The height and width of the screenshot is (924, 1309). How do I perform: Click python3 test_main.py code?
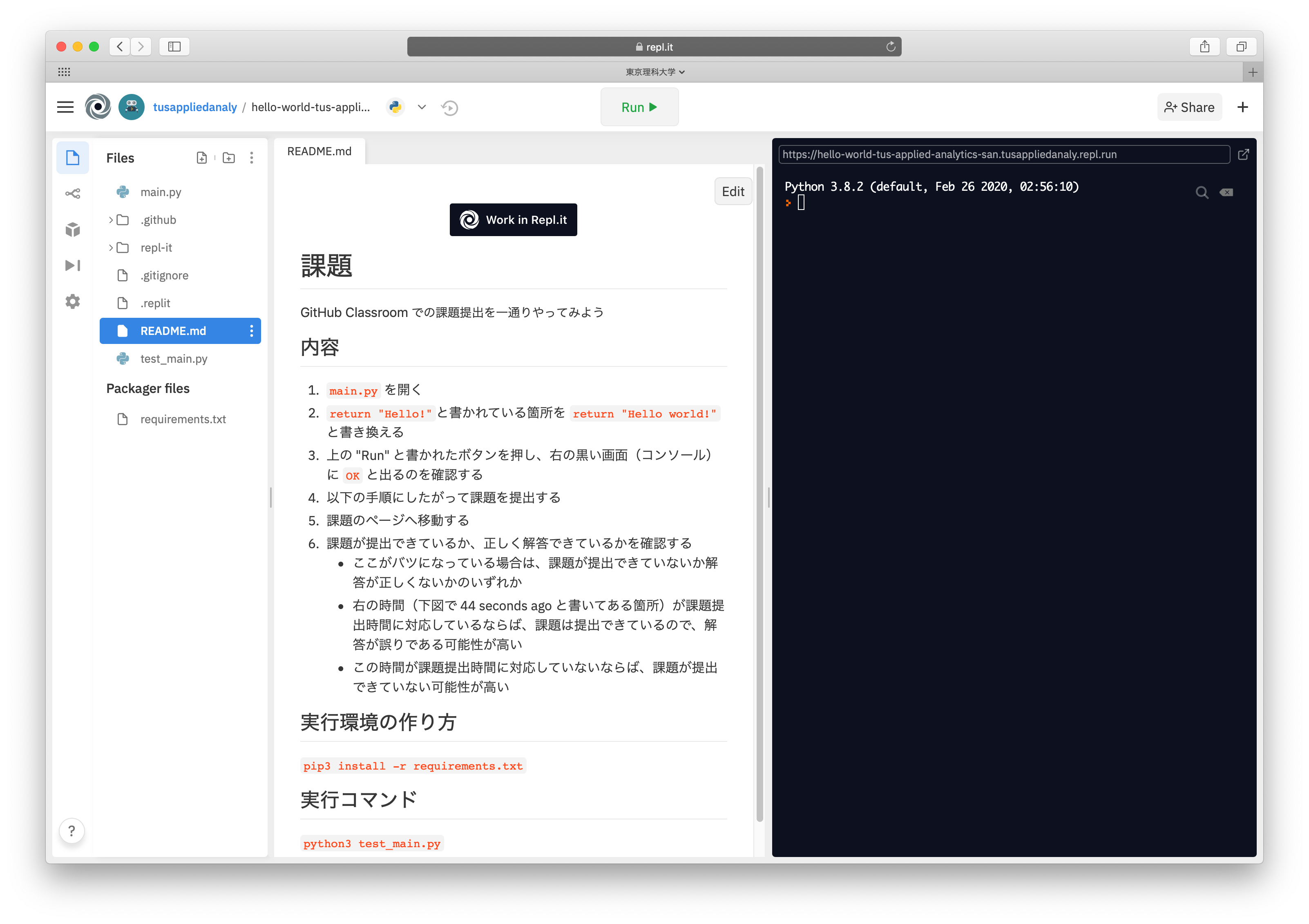372,843
